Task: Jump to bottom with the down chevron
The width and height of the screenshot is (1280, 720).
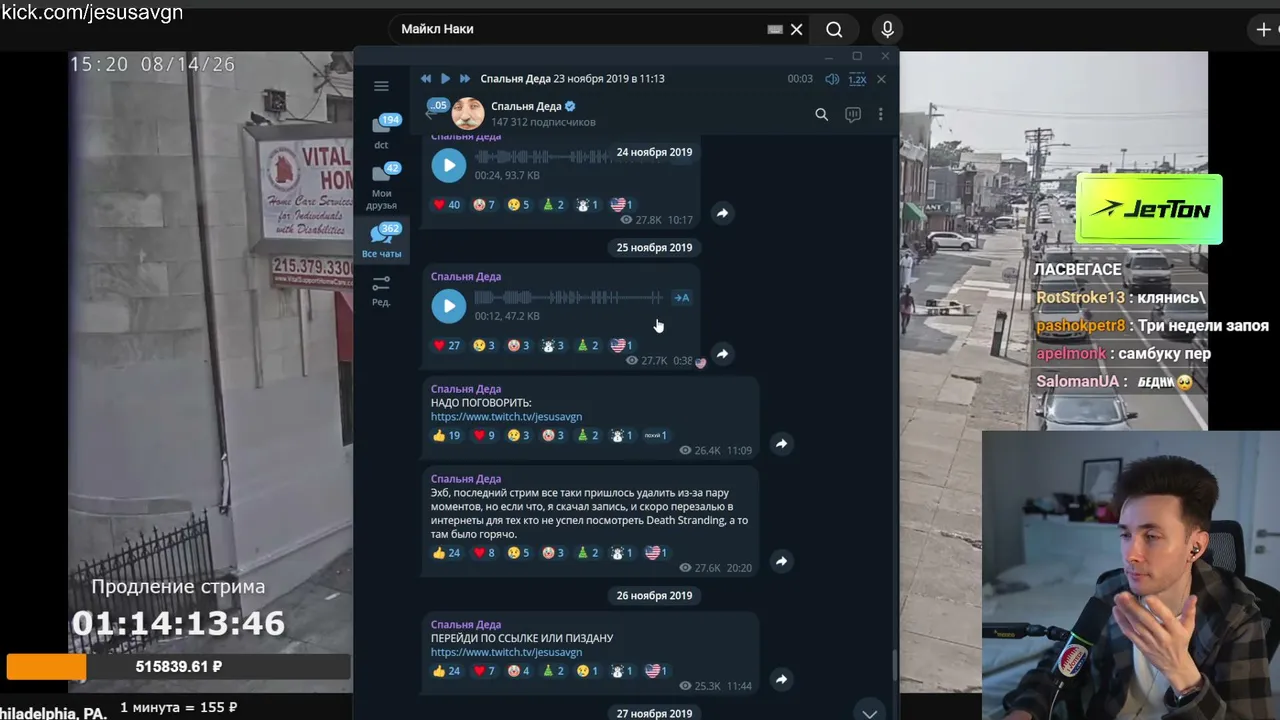Action: (869, 713)
